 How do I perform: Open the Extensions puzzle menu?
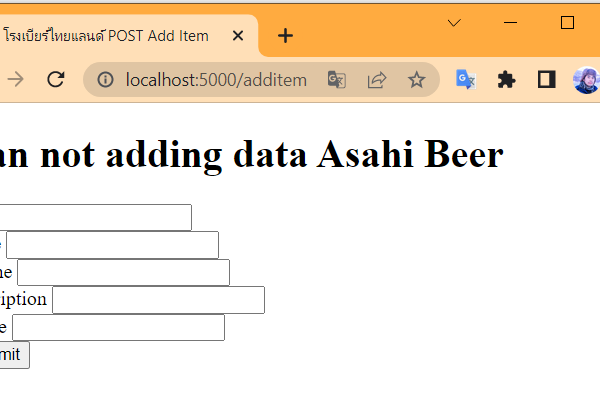(506, 80)
